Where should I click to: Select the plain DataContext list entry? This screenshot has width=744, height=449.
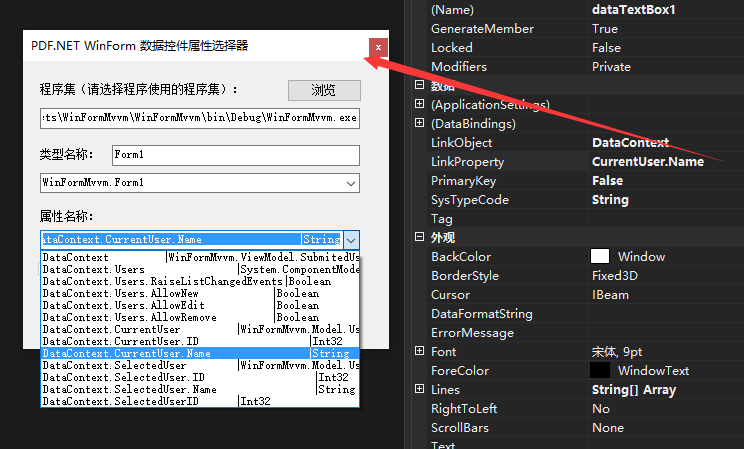pyautogui.click(x=200, y=257)
